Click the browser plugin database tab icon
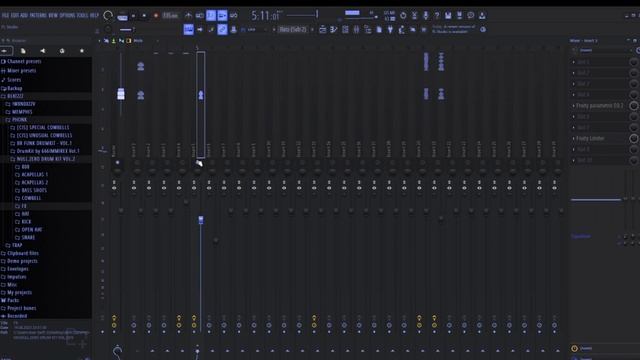Viewport: 640px width, 360px height. pyautogui.click(x=62, y=51)
